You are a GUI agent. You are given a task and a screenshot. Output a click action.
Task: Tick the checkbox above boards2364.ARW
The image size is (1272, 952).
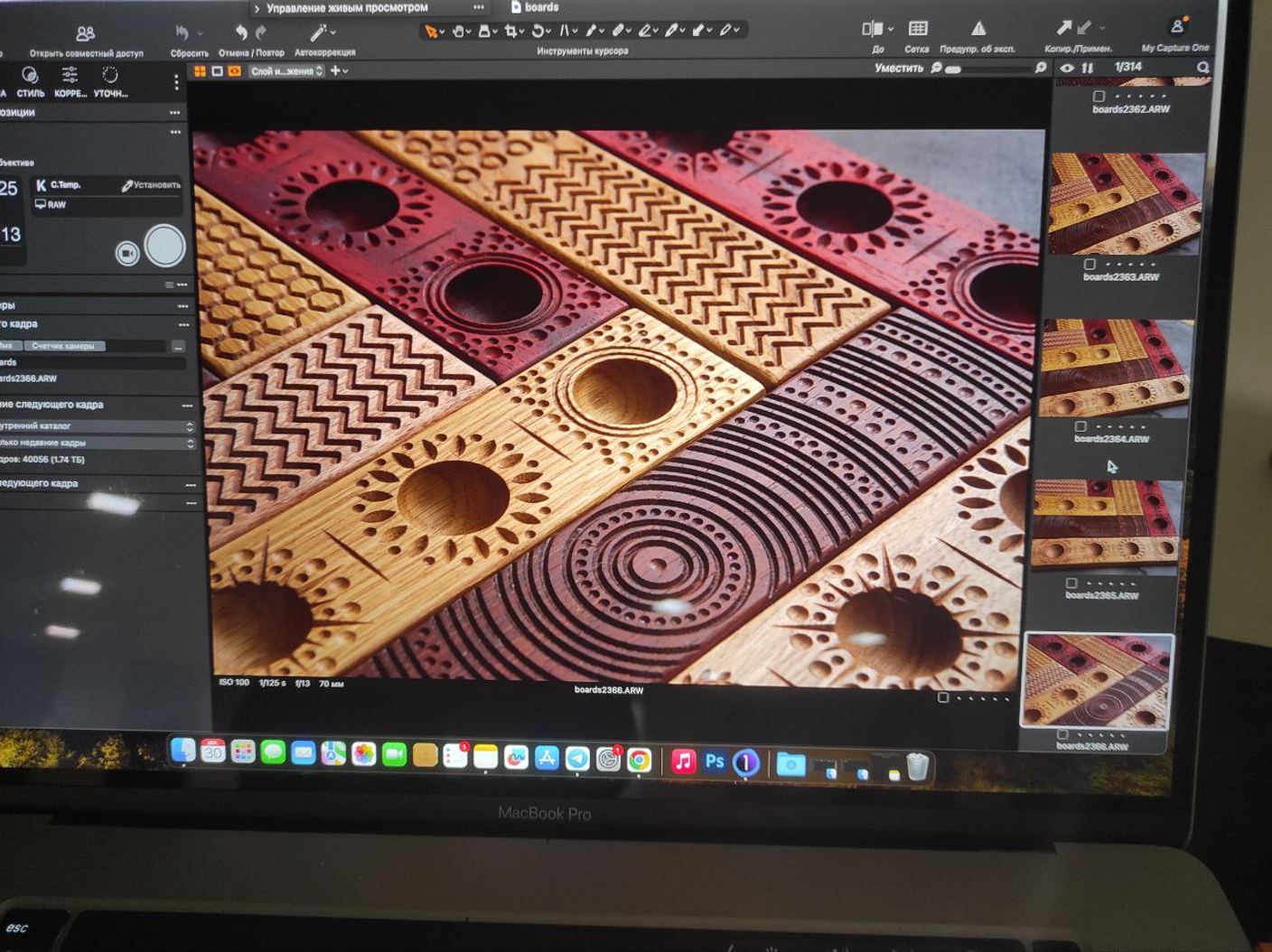click(x=1080, y=426)
